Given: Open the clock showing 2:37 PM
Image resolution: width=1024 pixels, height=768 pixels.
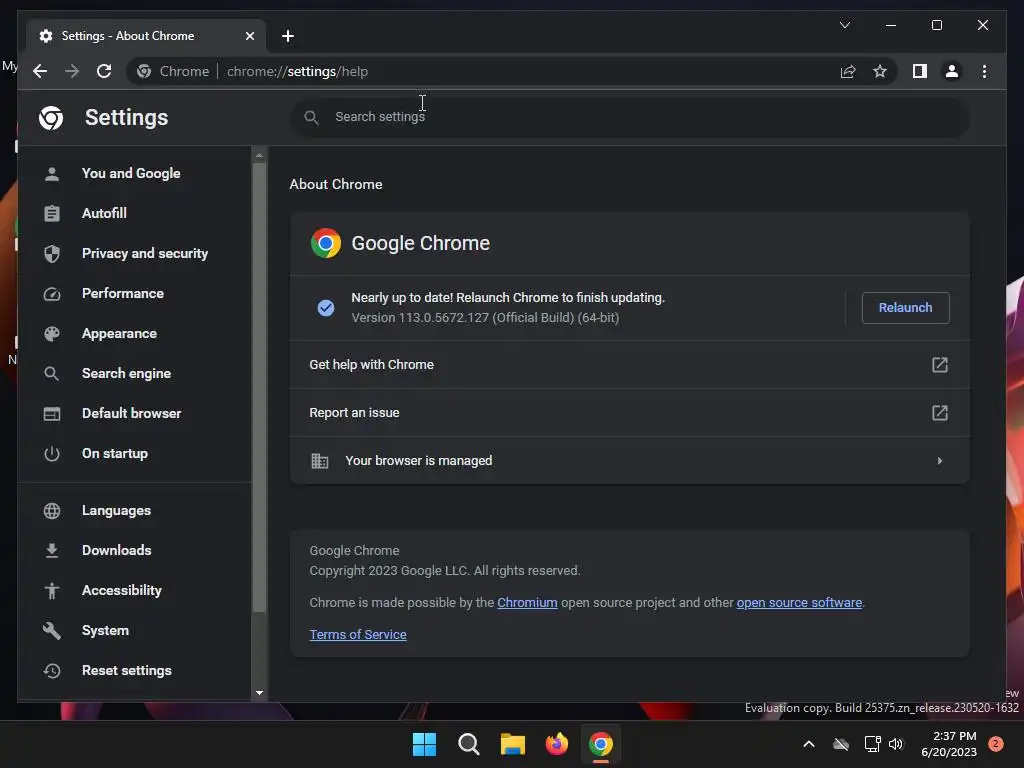Looking at the screenshot, I should [949, 744].
